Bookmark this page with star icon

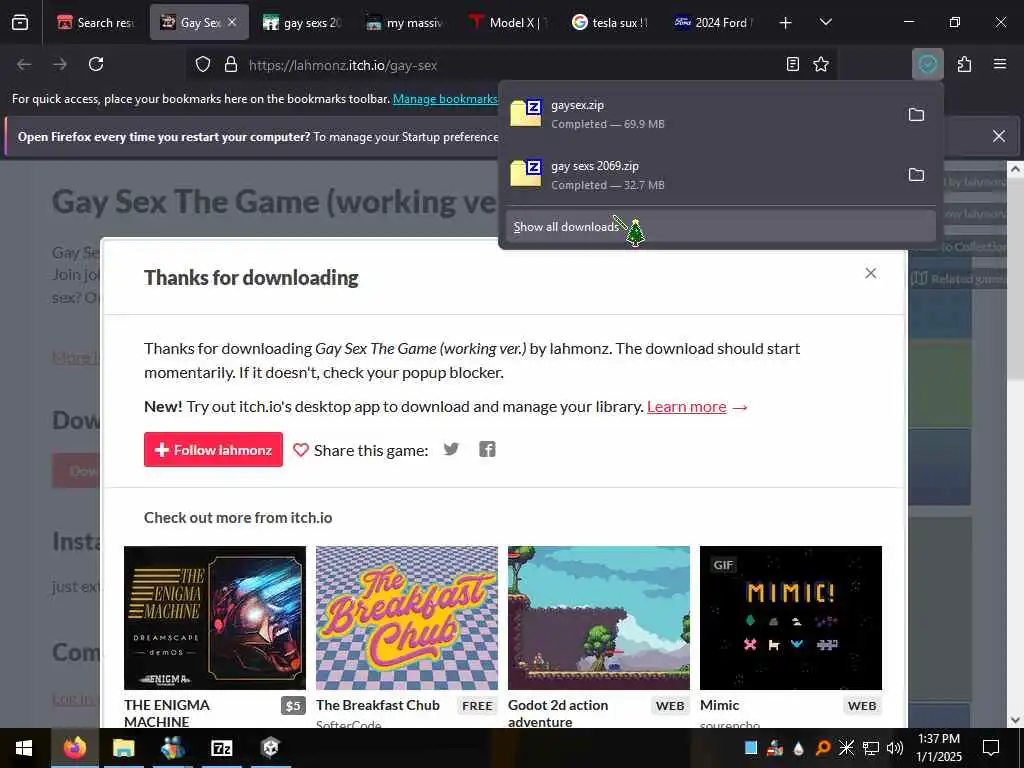[x=821, y=64]
